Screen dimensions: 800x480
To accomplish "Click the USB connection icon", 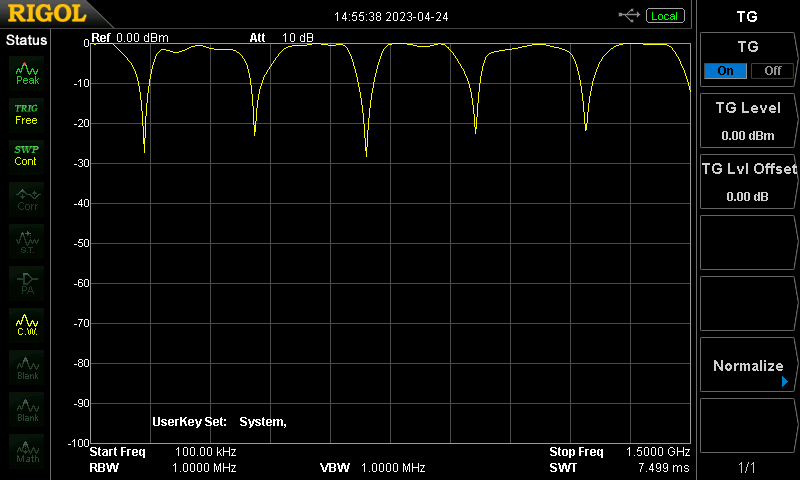I will point(630,16).
